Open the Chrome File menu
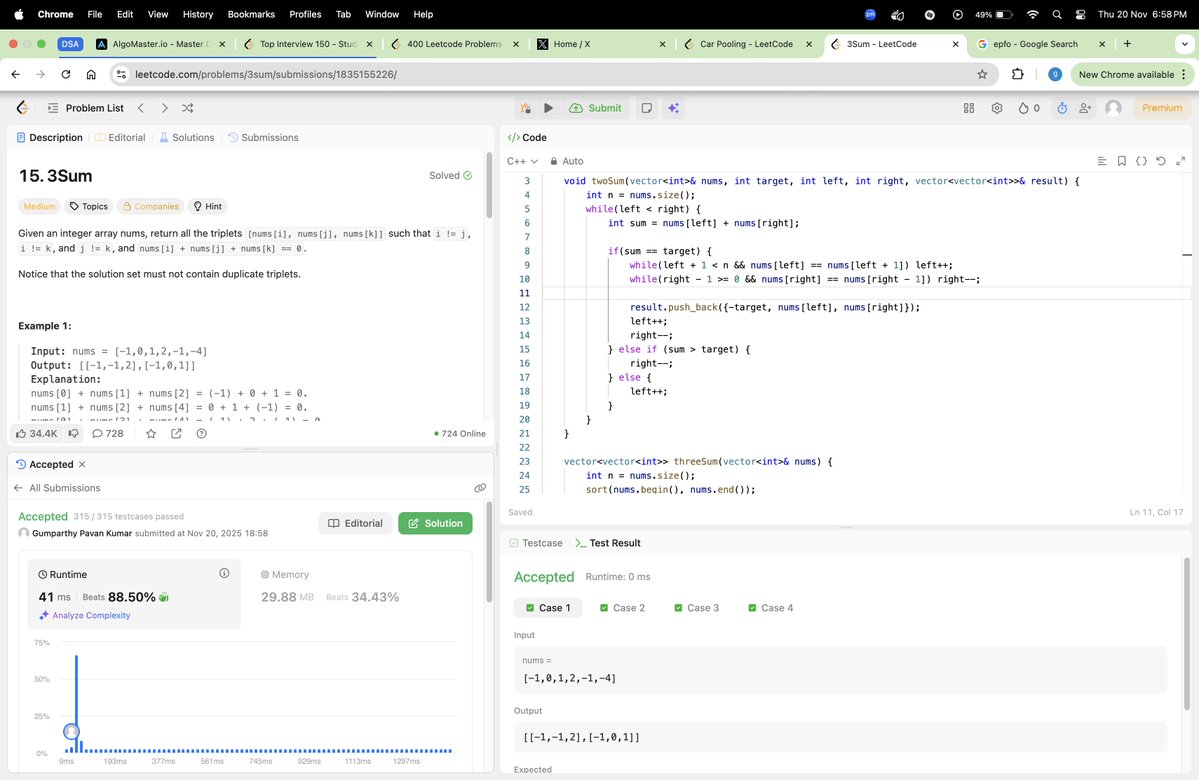Image resolution: width=1199 pixels, height=780 pixels. pos(95,14)
